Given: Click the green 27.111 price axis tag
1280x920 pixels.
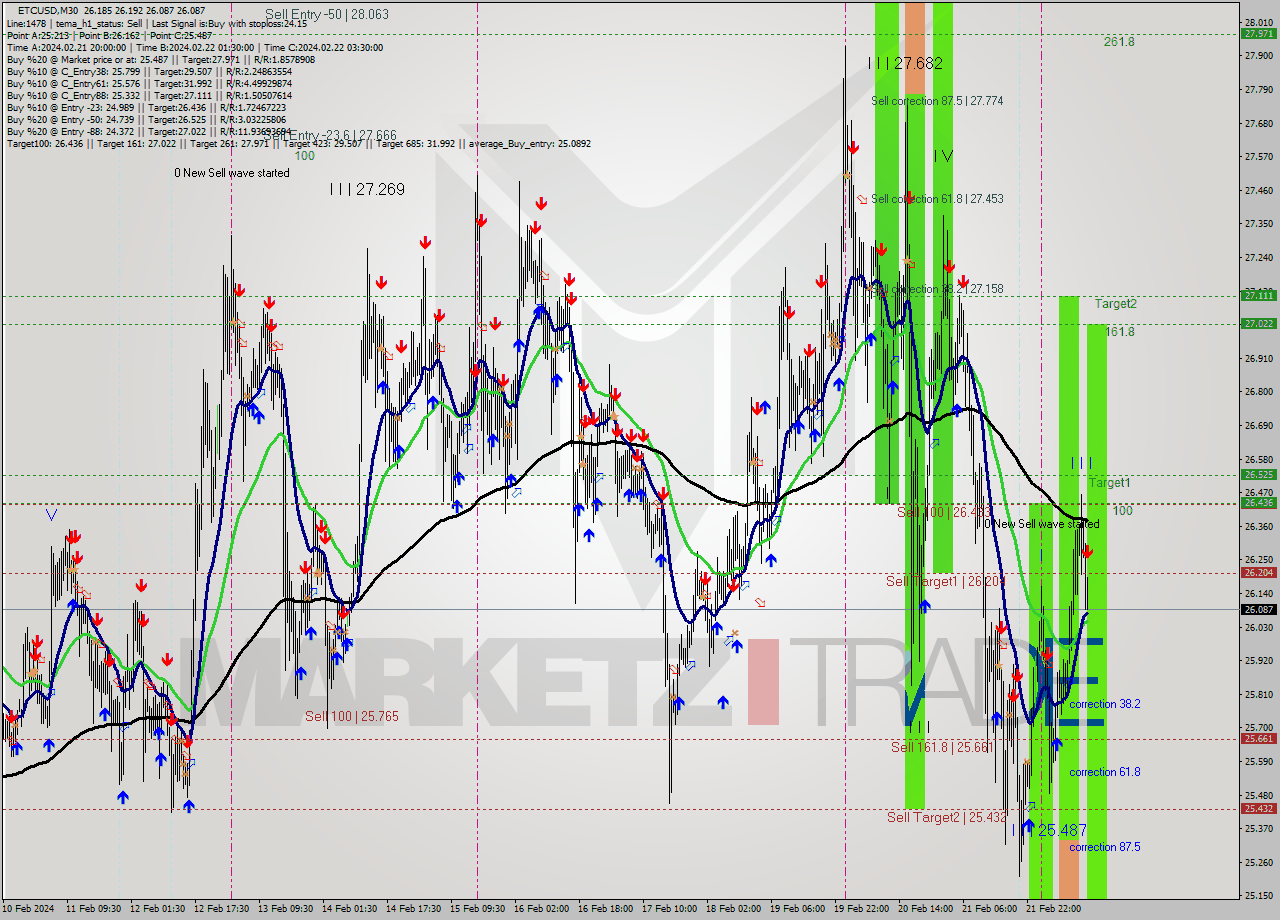Looking at the screenshot, I should coord(1258,295).
